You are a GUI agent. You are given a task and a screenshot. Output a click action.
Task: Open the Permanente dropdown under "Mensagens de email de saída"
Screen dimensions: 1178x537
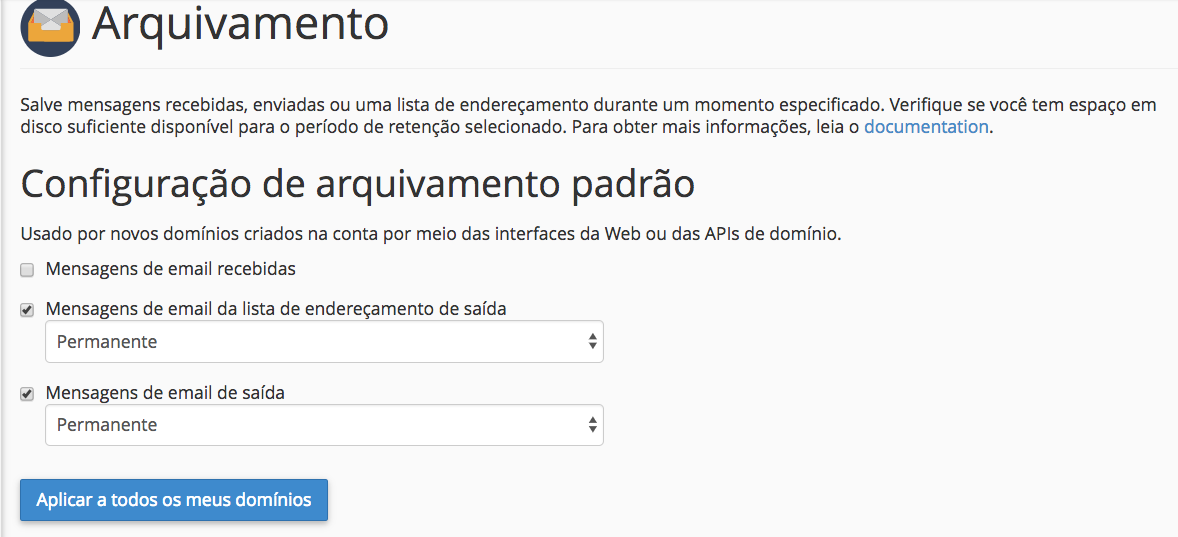tap(324, 425)
